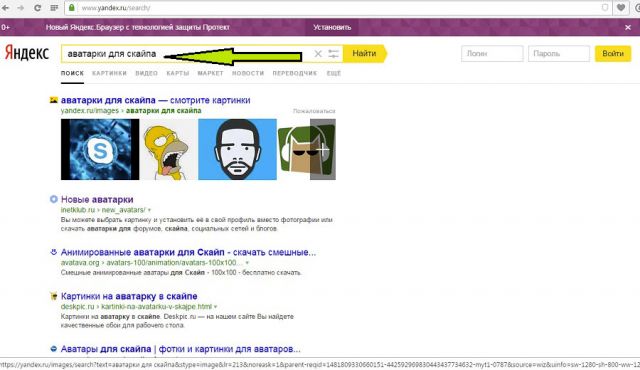Viewport: 640px width, 370px height.
Task: Switch to the Видео tab
Action: click(x=147, y=73)
